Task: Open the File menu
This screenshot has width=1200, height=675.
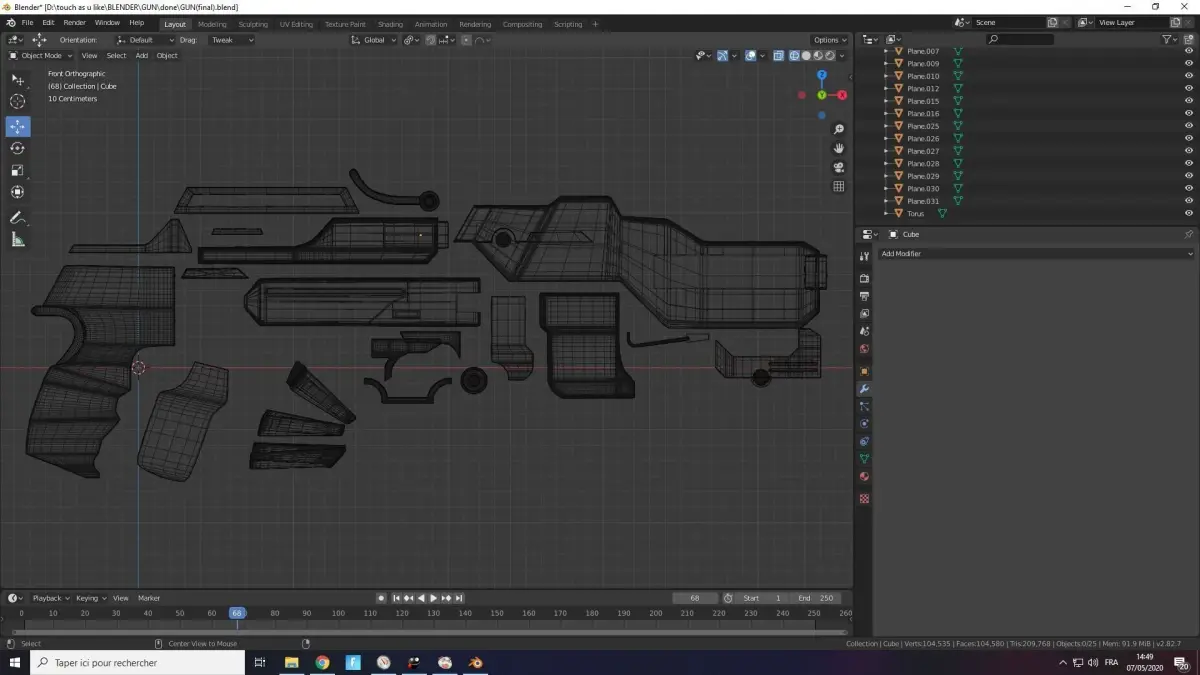Action: click(27, 23)
